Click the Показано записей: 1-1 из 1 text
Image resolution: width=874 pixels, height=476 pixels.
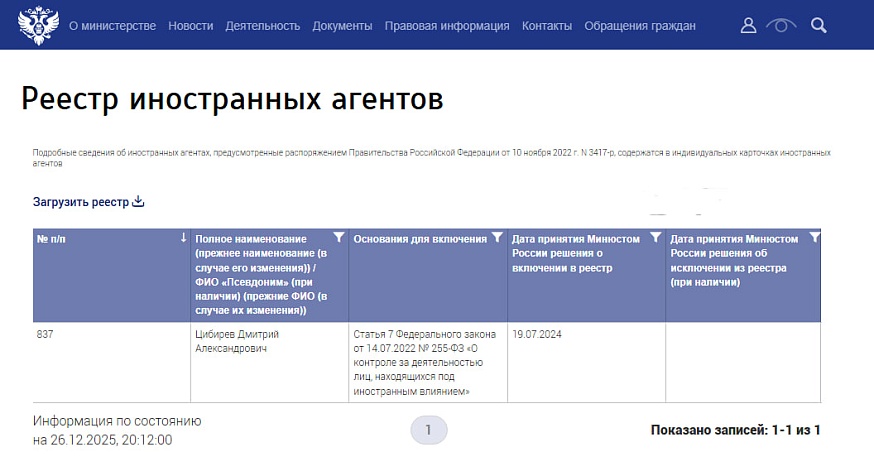[x=735, y=430]
